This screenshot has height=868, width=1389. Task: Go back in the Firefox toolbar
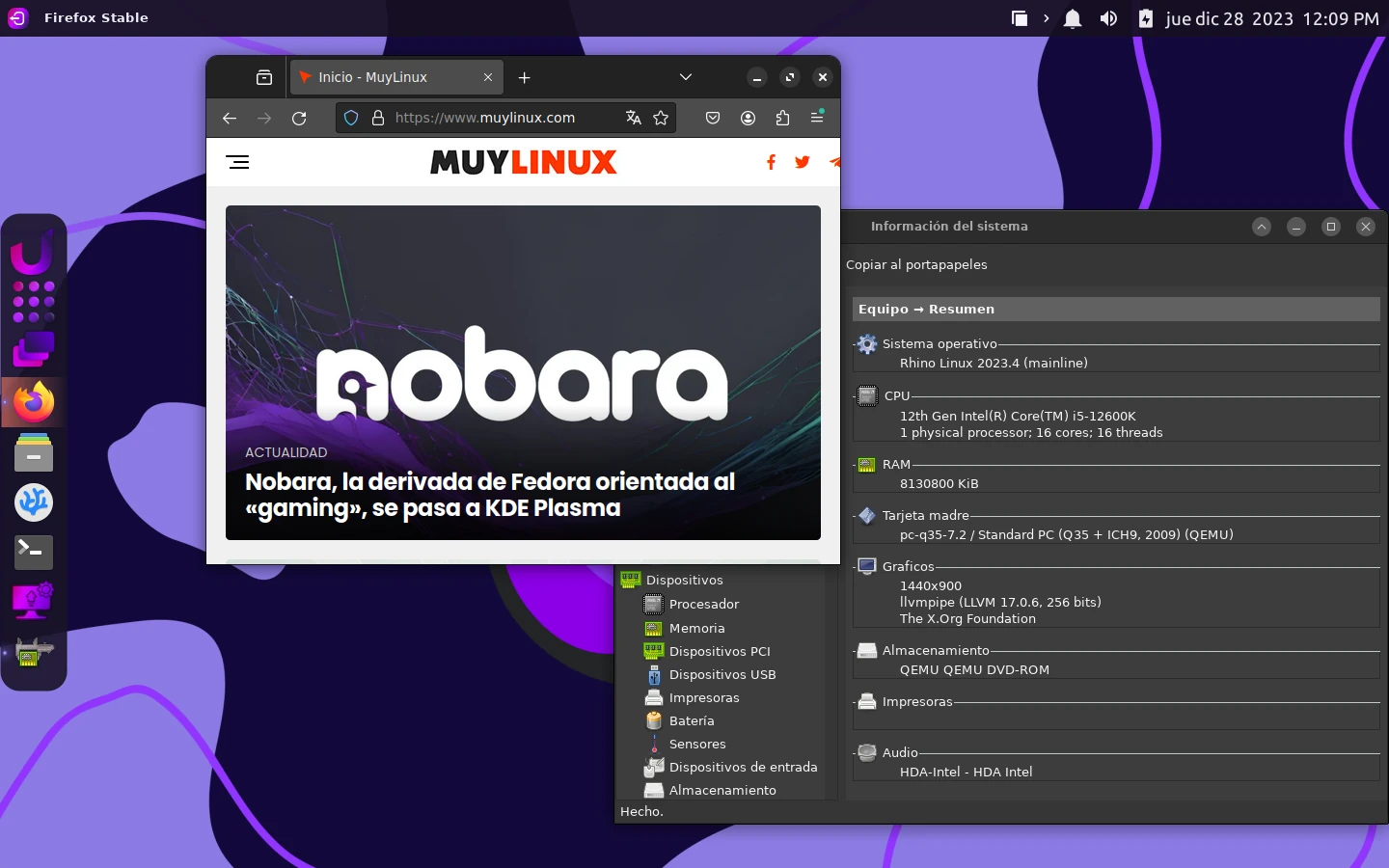coord(230,118)
